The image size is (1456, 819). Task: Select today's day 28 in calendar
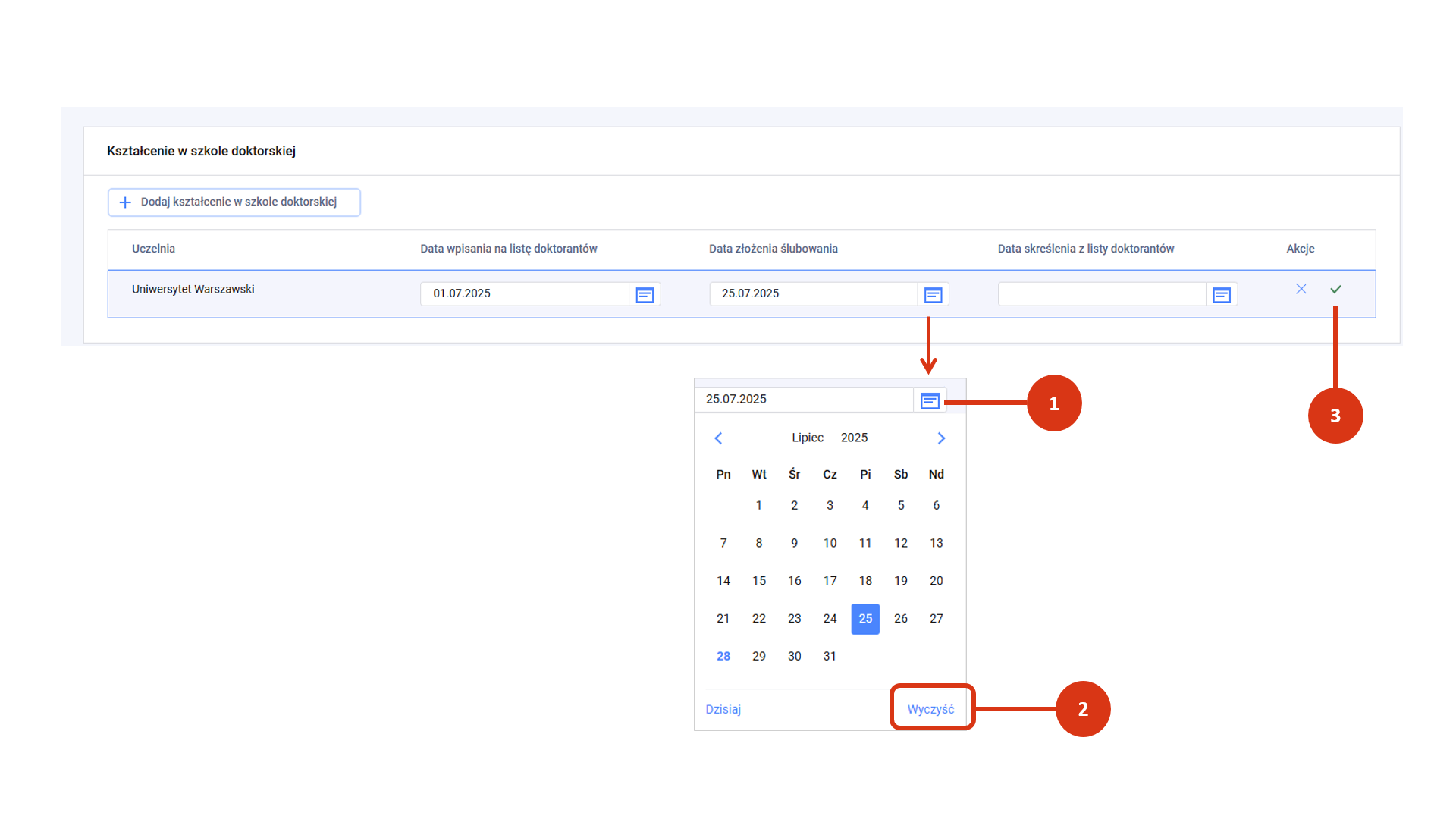[723, 657]
